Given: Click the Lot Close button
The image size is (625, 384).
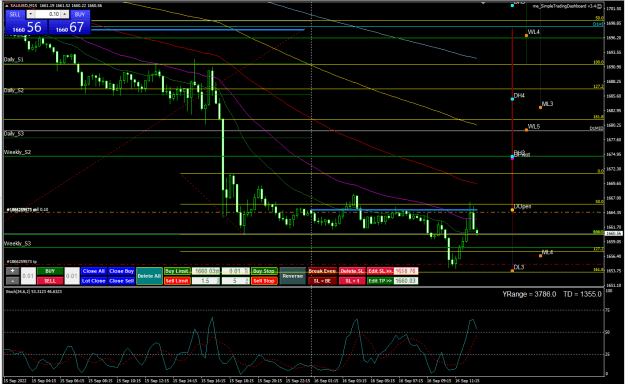Looking at the screenshot, I should coord(94,281).
